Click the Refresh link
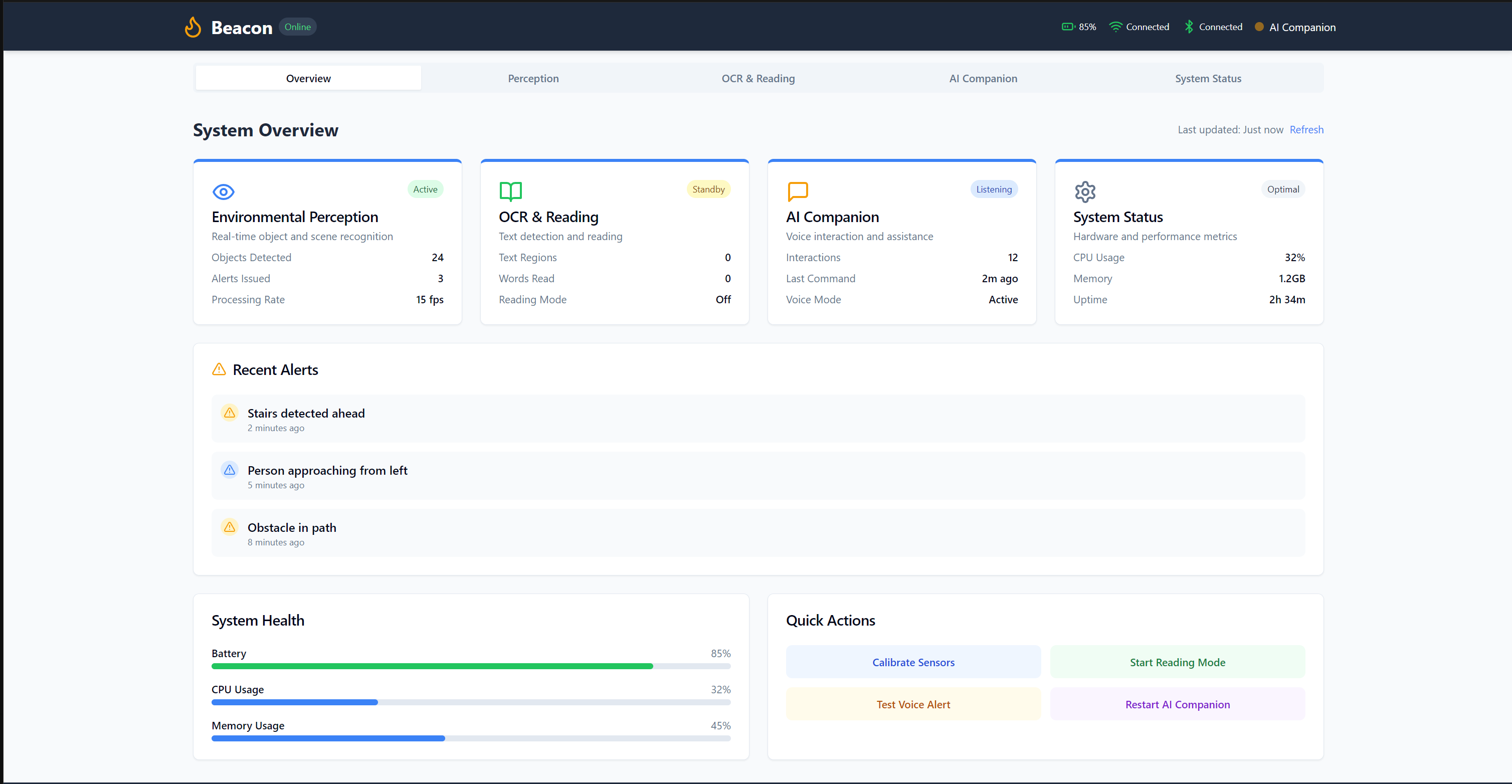1512x784 pixels. (x=1306, y=130)
